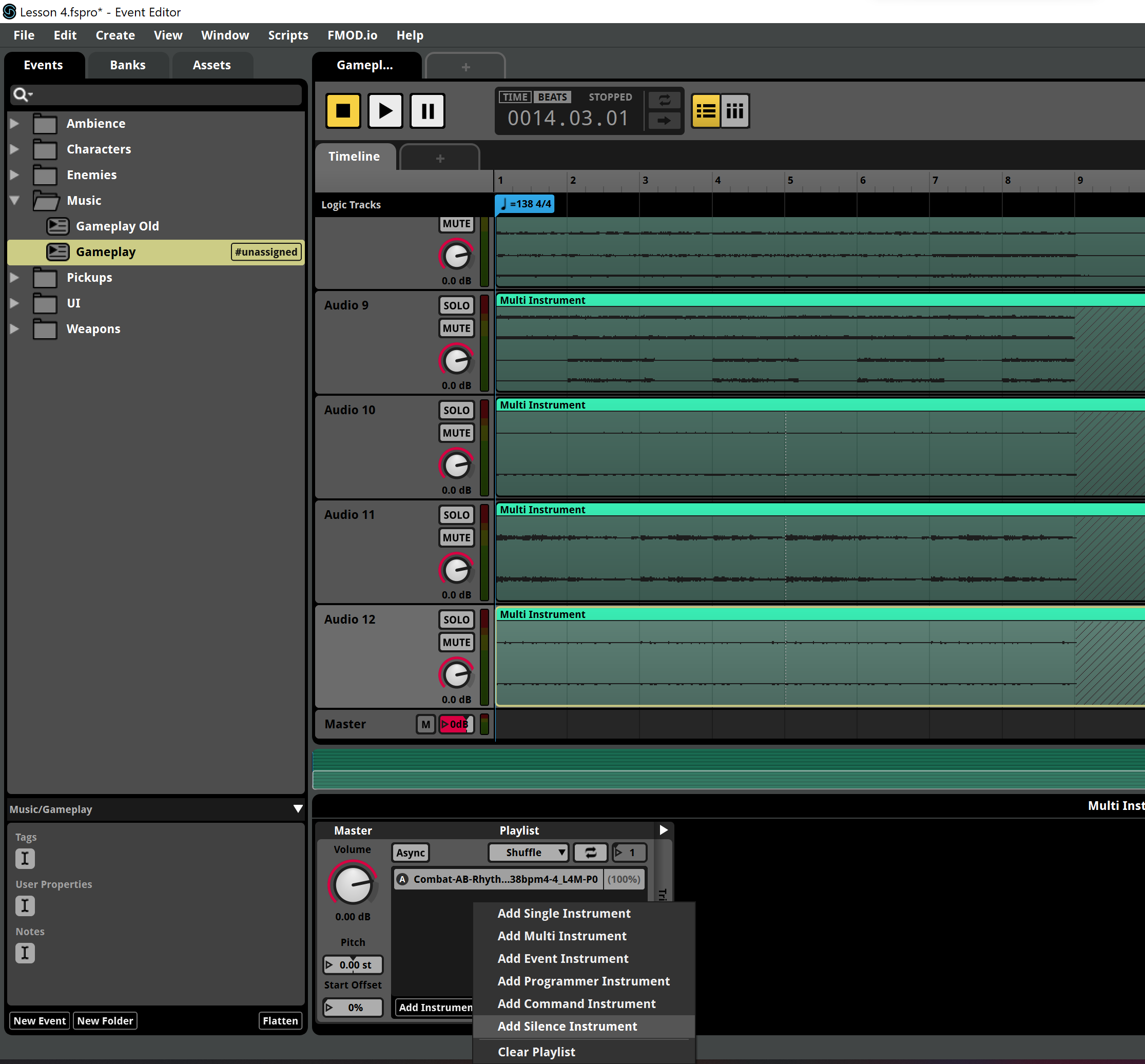Screen dimensions: 1145x1064
Task: Select Gameplay Old event icon
Action: 57,226
